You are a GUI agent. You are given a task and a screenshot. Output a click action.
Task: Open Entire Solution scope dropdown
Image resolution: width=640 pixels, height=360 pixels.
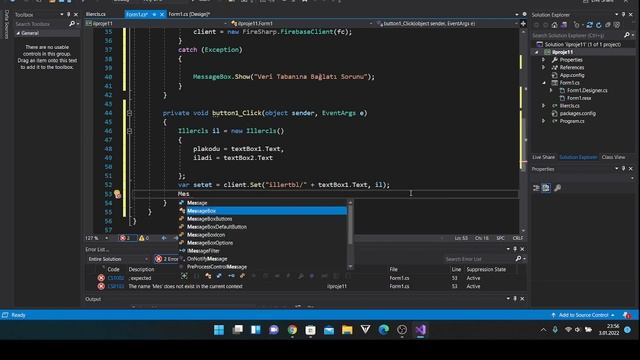(118, 259)
